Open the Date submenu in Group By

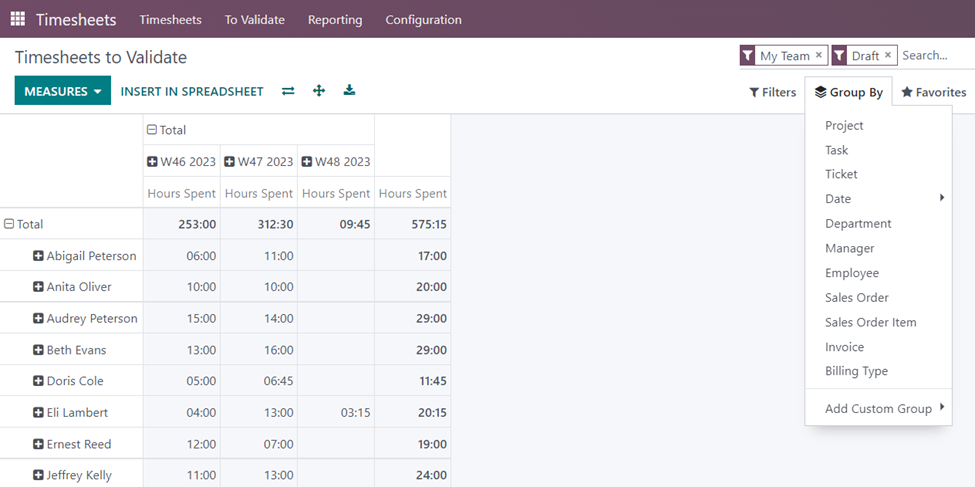[x=883, y=199]
